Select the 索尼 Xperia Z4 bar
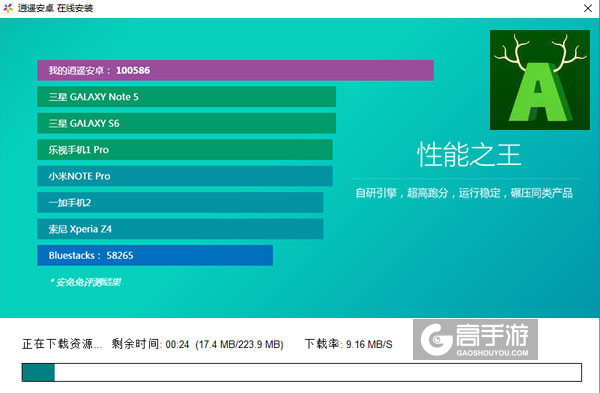This screenshot has width=600, height=393. pyautogui.click(x=180, y=229)
